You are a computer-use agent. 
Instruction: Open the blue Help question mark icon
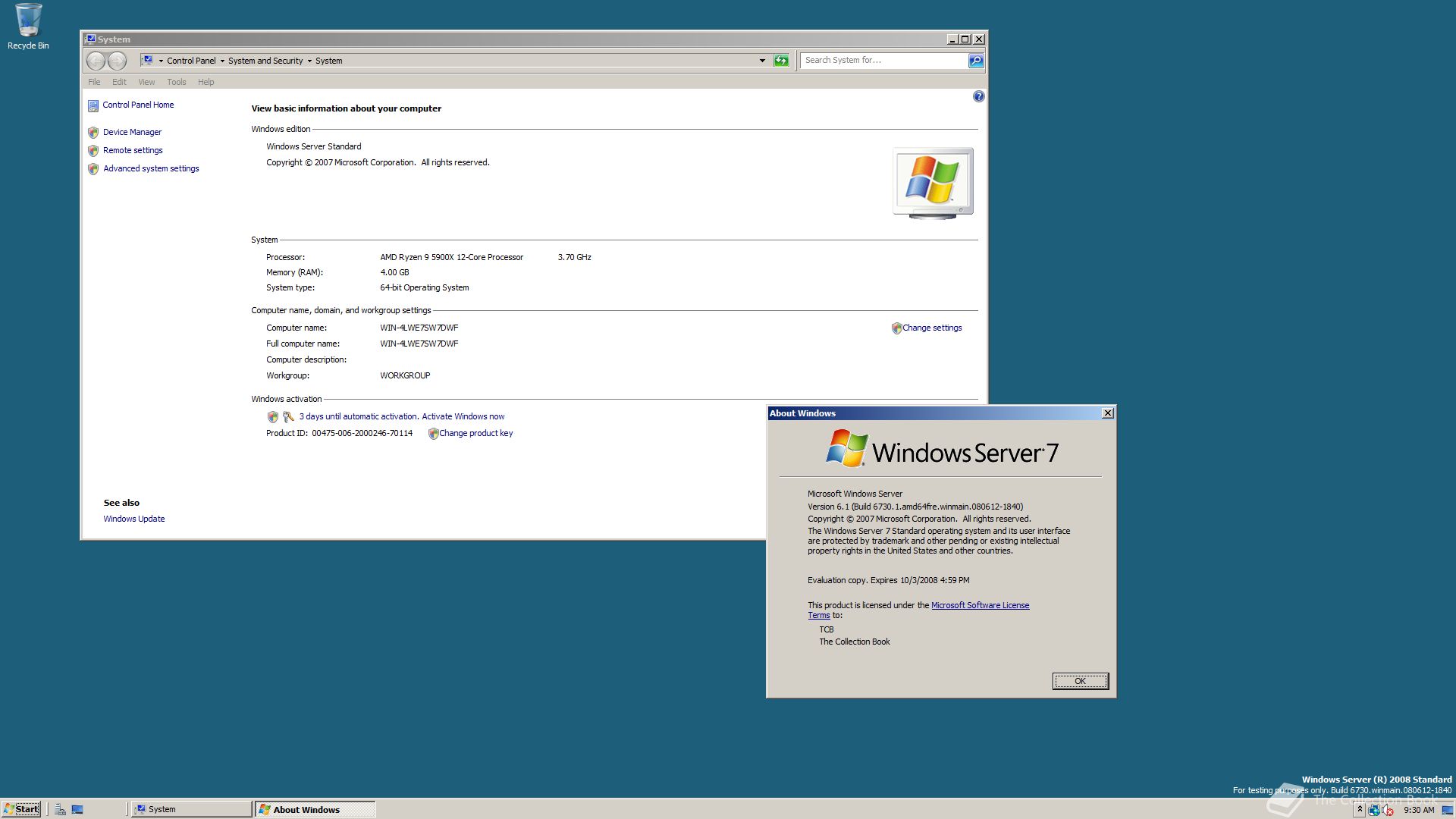tap(978, 96)
